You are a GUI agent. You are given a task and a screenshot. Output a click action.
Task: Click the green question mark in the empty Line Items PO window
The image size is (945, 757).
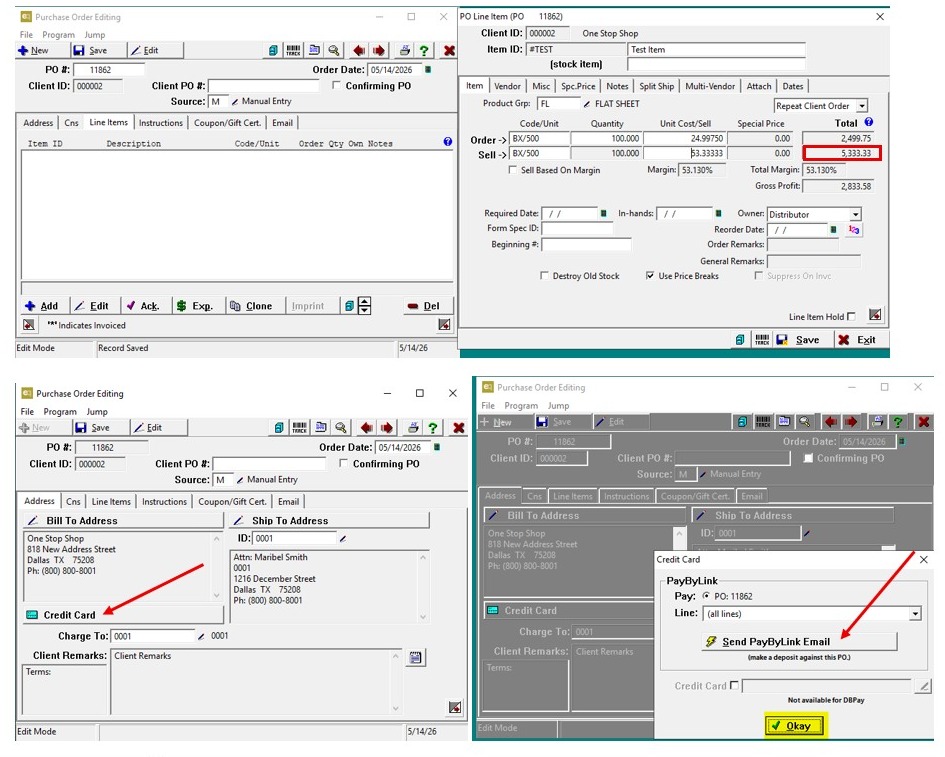(x=424, y=51)
